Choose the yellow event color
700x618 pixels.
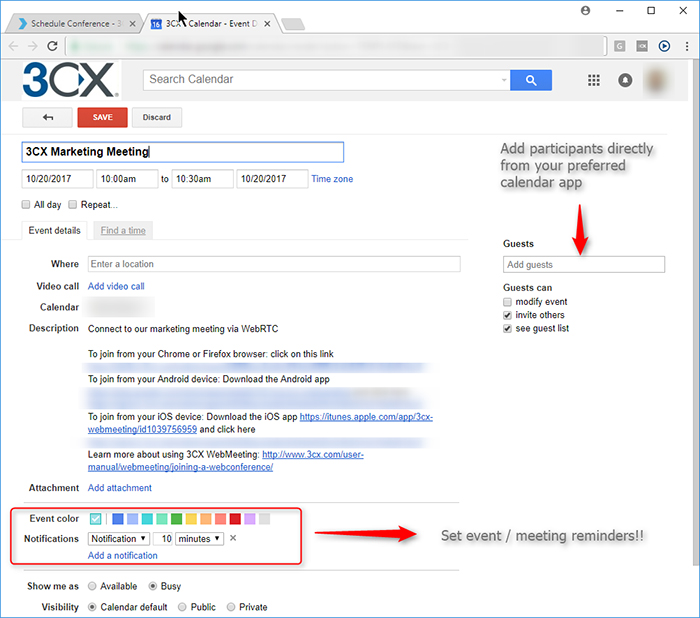(x=191, y=518)
